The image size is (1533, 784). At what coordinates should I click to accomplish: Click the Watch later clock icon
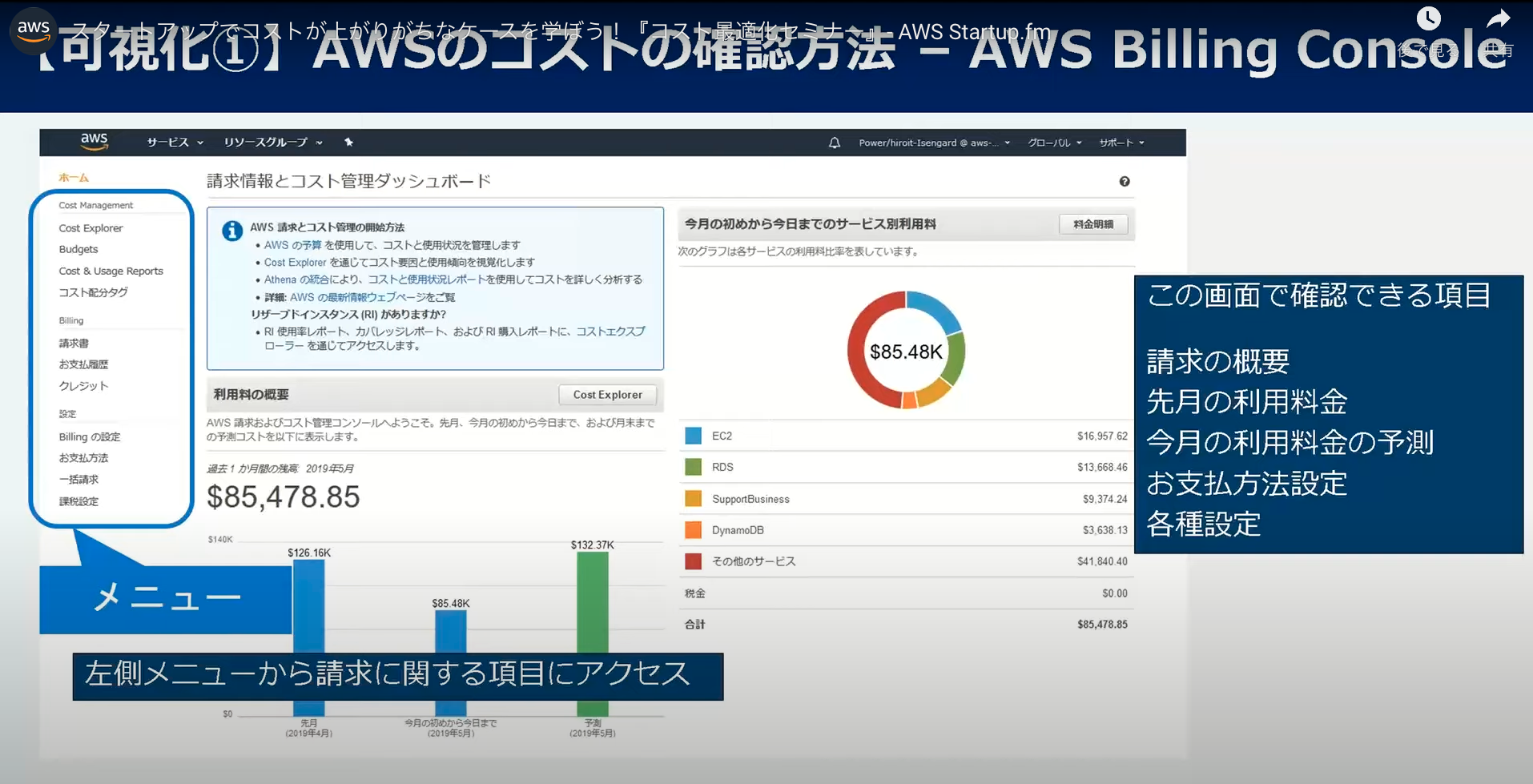point(1429,18)
